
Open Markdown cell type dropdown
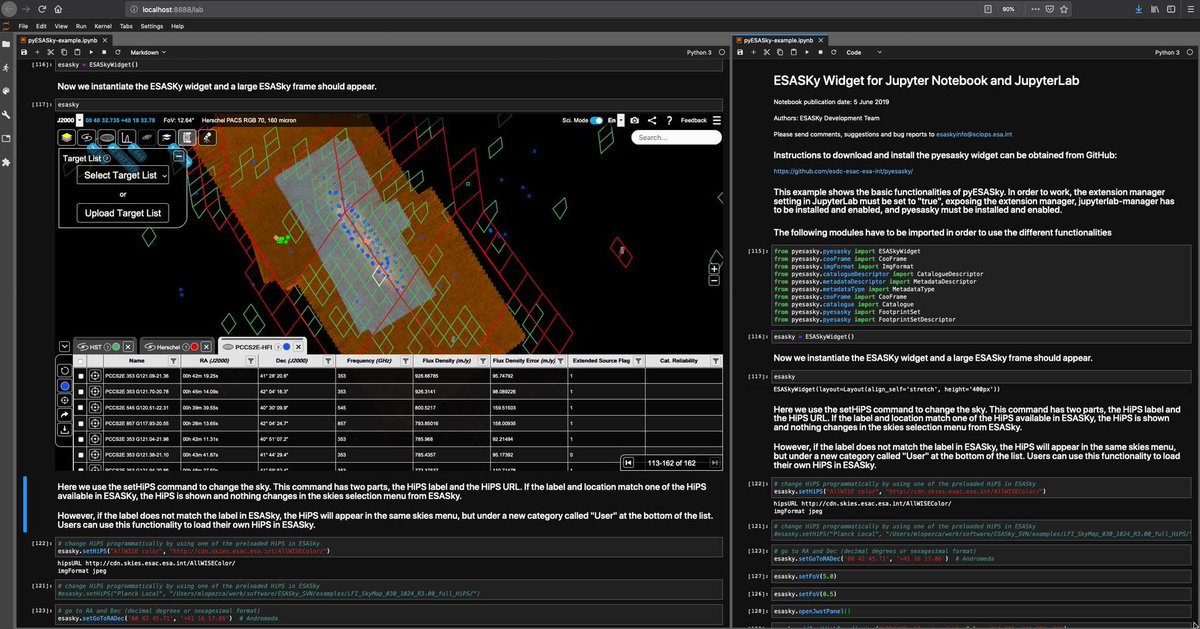[x=147, y=52]
